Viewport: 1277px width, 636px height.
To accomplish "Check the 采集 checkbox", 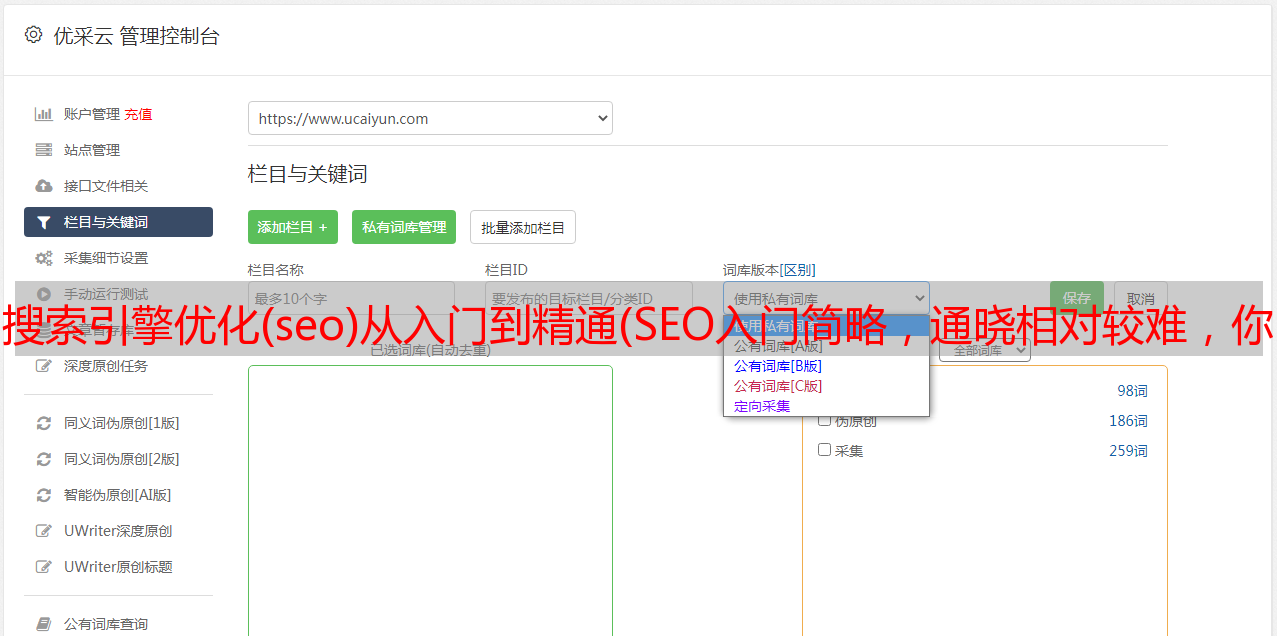I will pos(825,450).
